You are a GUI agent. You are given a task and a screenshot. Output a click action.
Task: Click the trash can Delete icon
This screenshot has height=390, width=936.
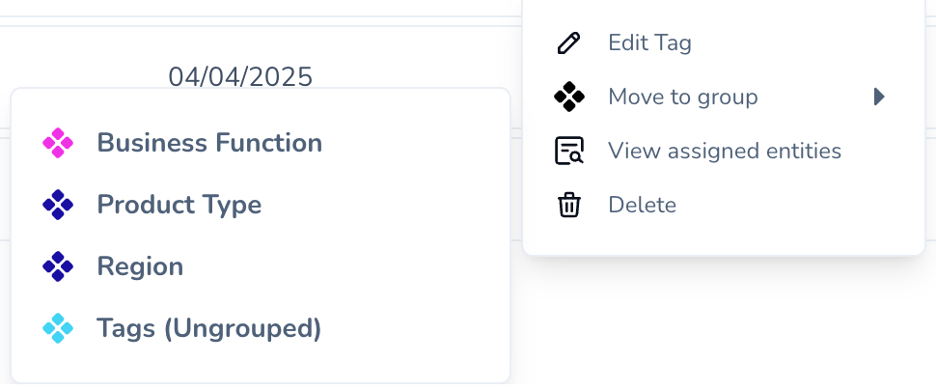click(x=569, y=205)
